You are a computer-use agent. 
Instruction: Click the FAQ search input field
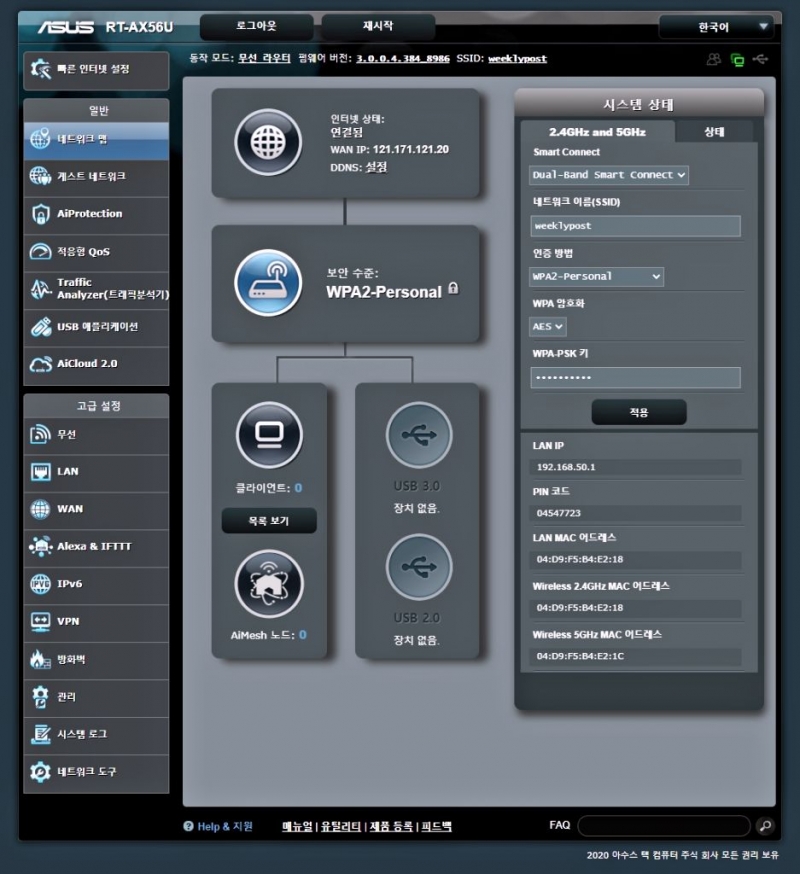(664, 826)
